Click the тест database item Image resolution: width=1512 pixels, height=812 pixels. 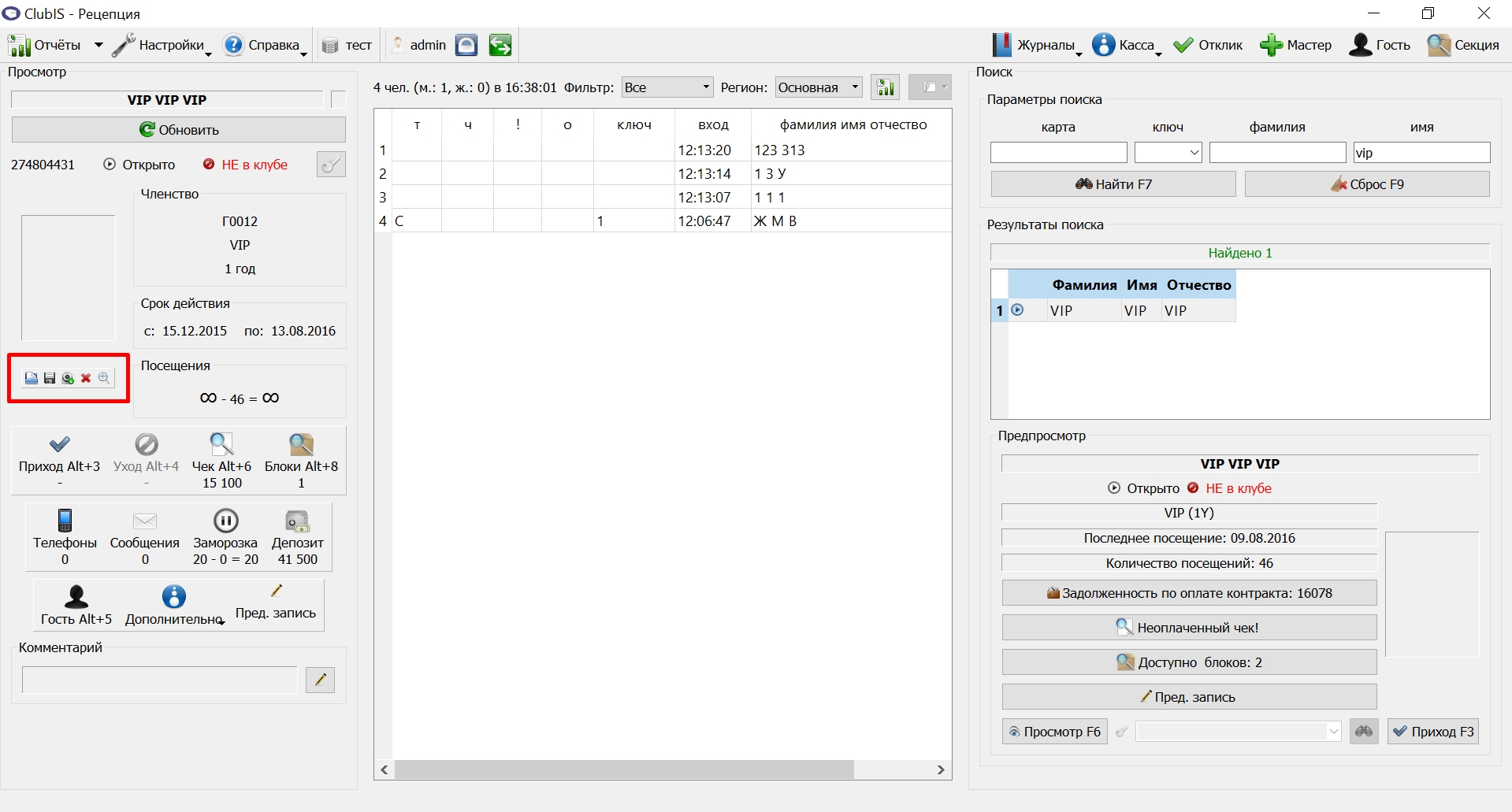click(347, 45)
